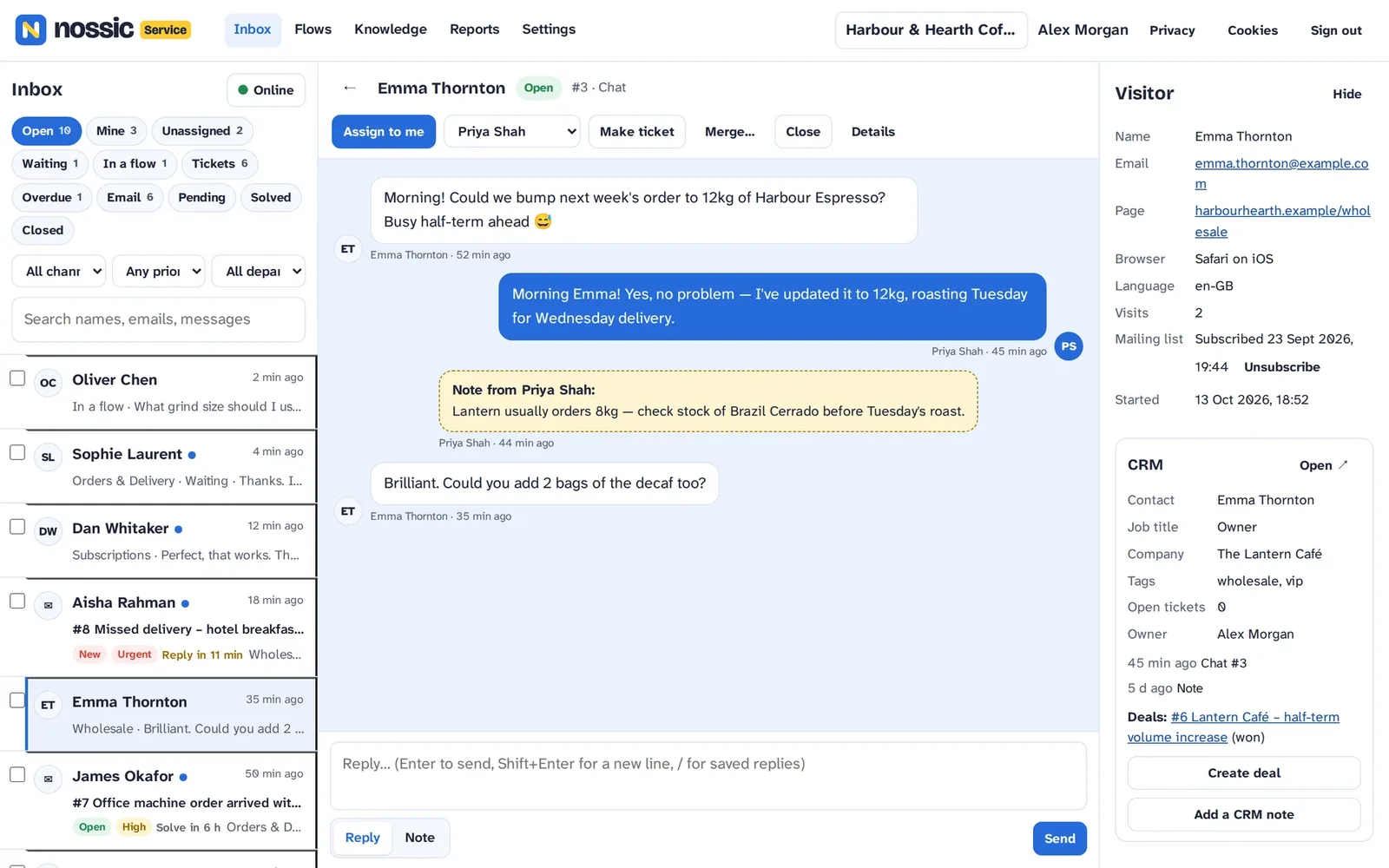The image size is (1389, 868).
Task: Click the OC avatar for Oliver Chen
Action: coord(48,383)
